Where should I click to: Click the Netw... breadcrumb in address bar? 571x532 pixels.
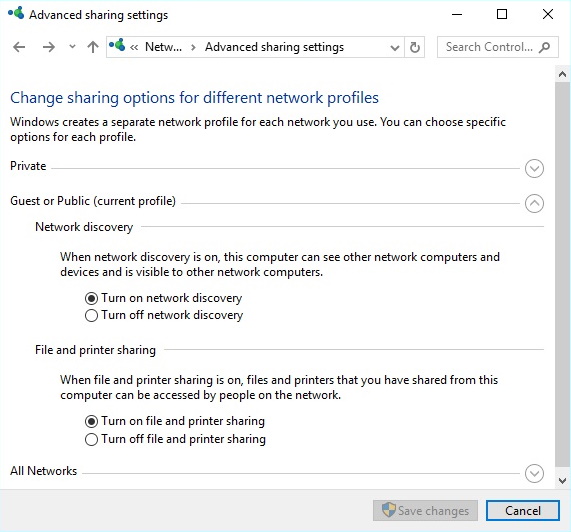click(163, 47)
